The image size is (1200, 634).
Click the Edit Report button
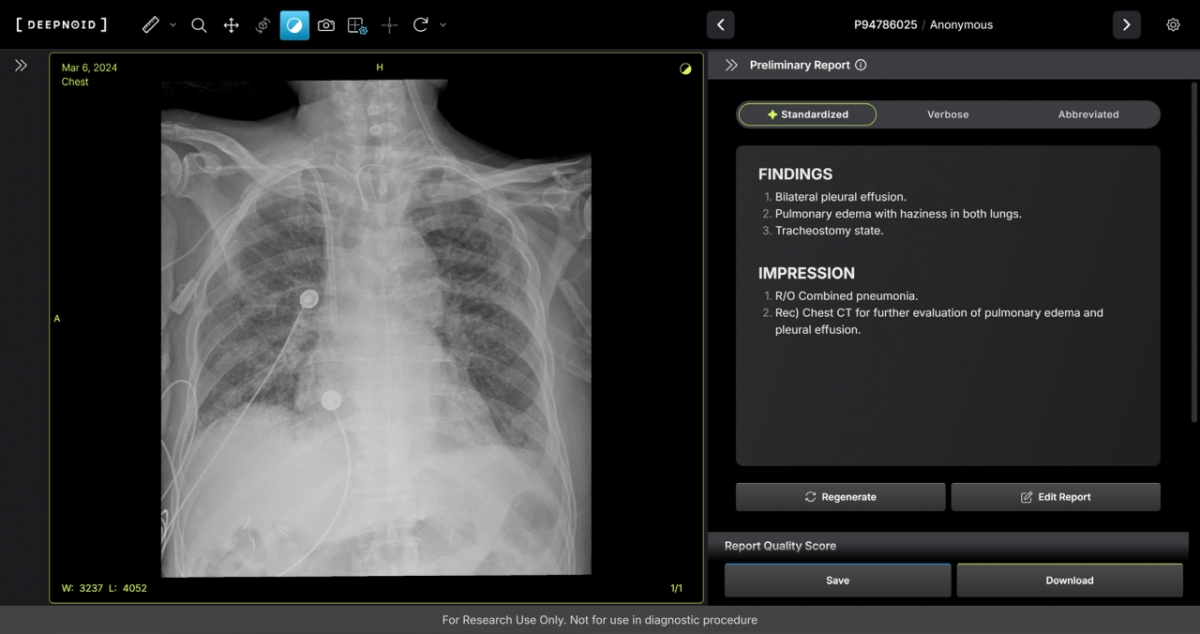point(1055,497)
